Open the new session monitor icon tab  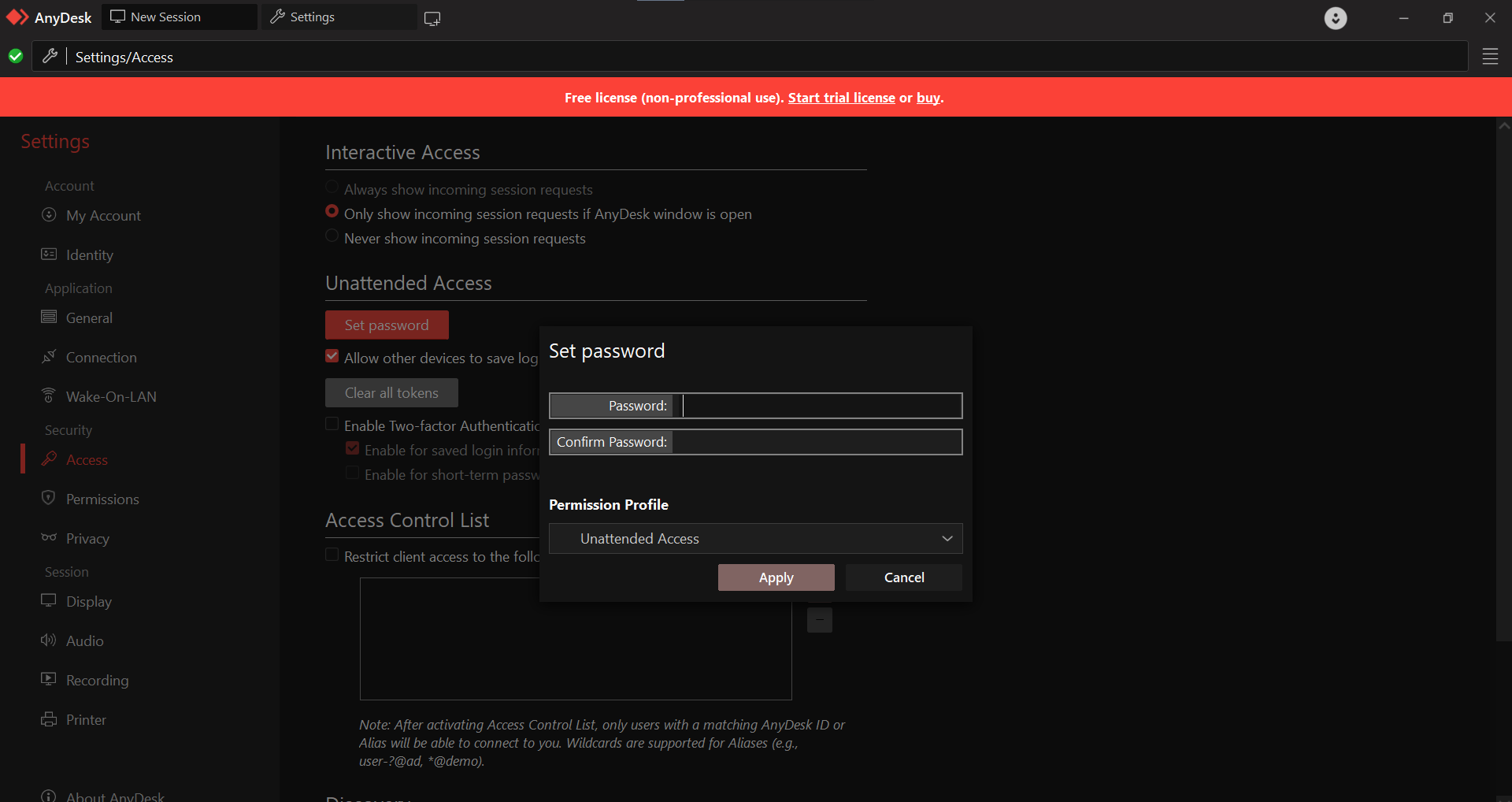[117, 17]
